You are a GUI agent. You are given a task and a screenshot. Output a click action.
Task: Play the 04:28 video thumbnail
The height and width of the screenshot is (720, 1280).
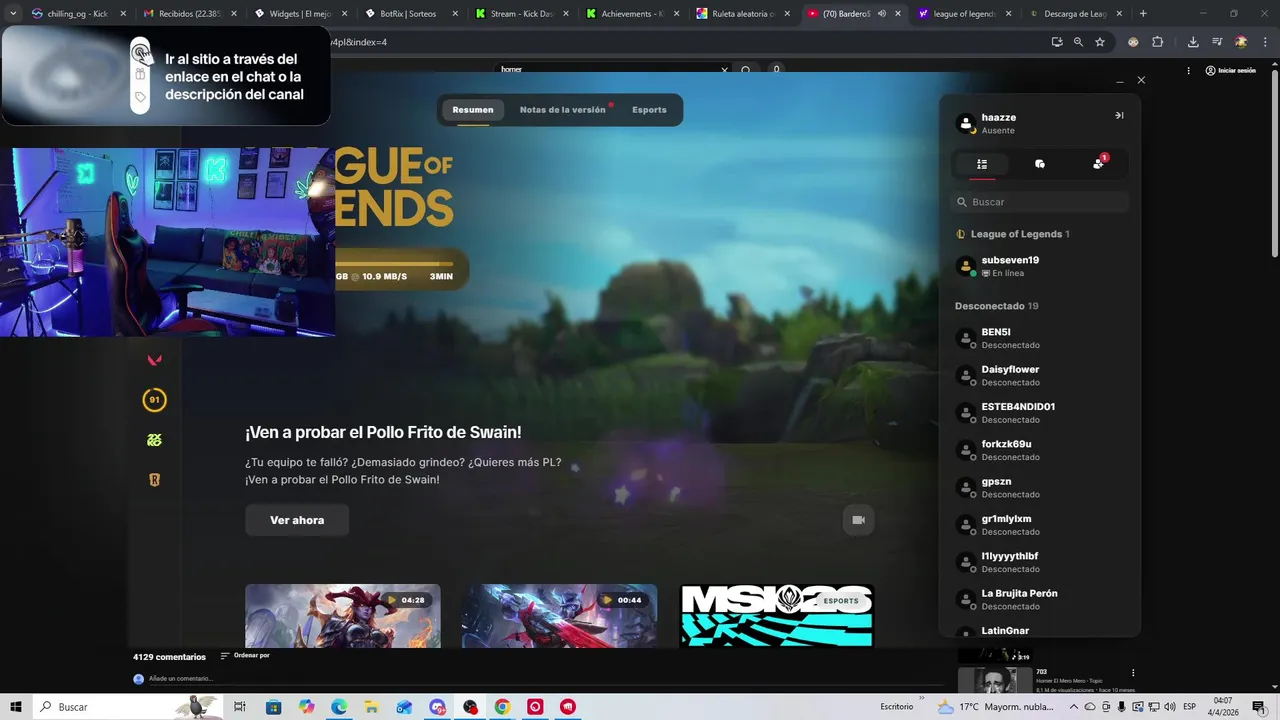[x=343, y=616]
